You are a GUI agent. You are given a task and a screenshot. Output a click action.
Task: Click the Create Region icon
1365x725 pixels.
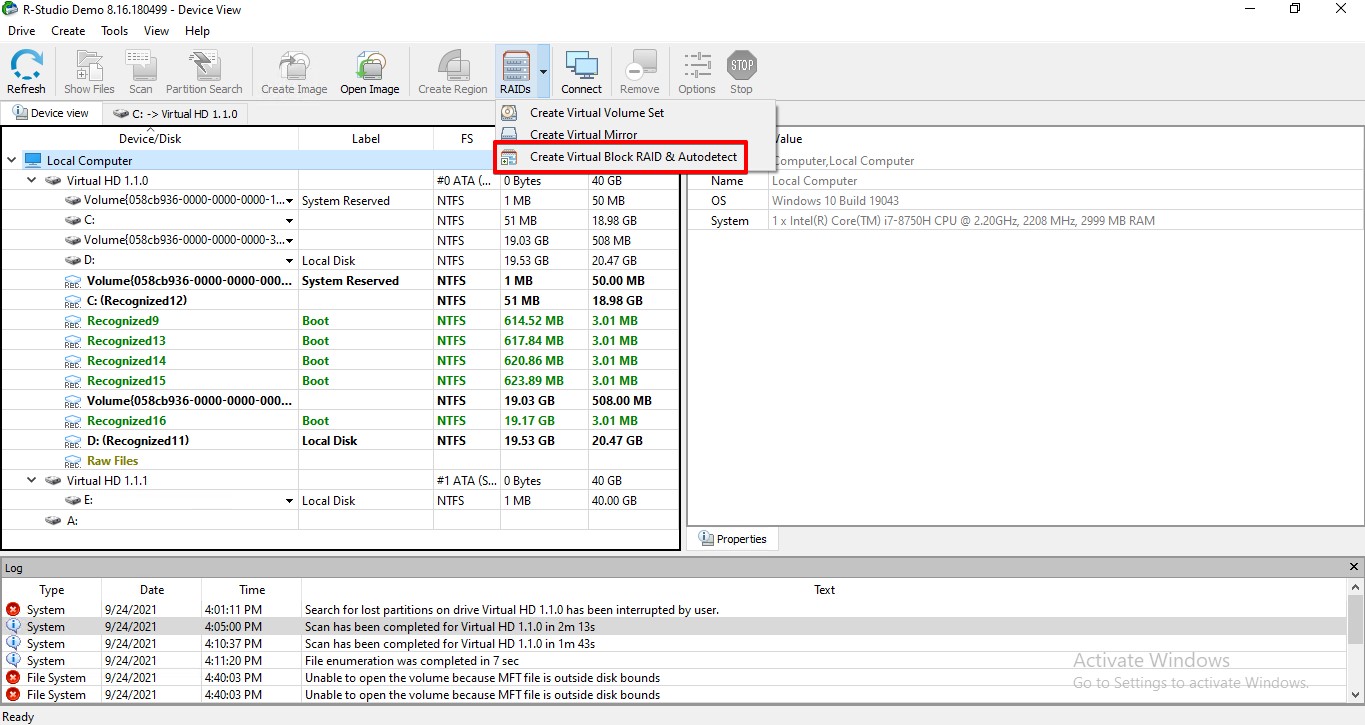tap(452, 70)
